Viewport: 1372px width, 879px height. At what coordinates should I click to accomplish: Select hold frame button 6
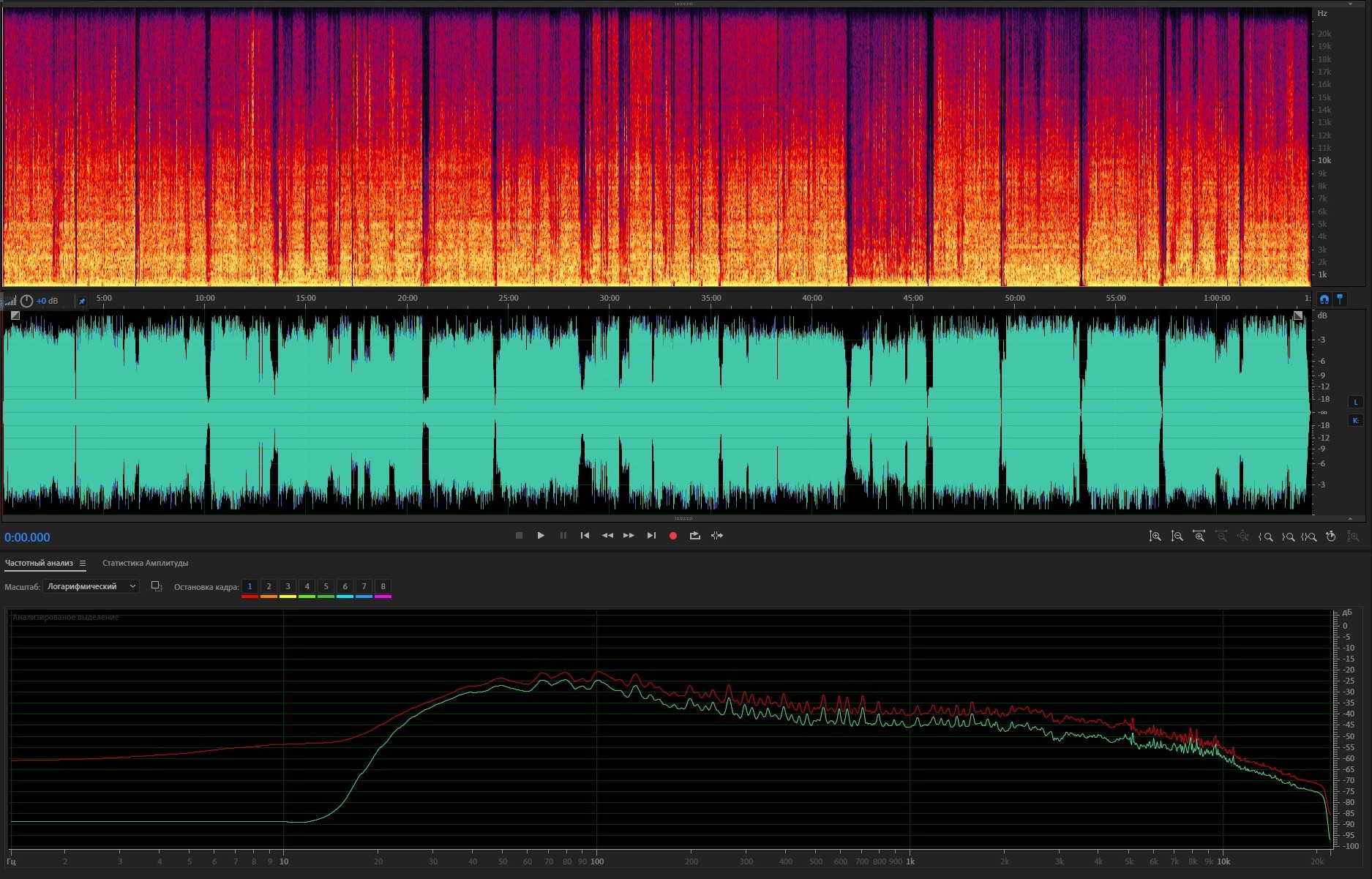[x=345, y=586]
